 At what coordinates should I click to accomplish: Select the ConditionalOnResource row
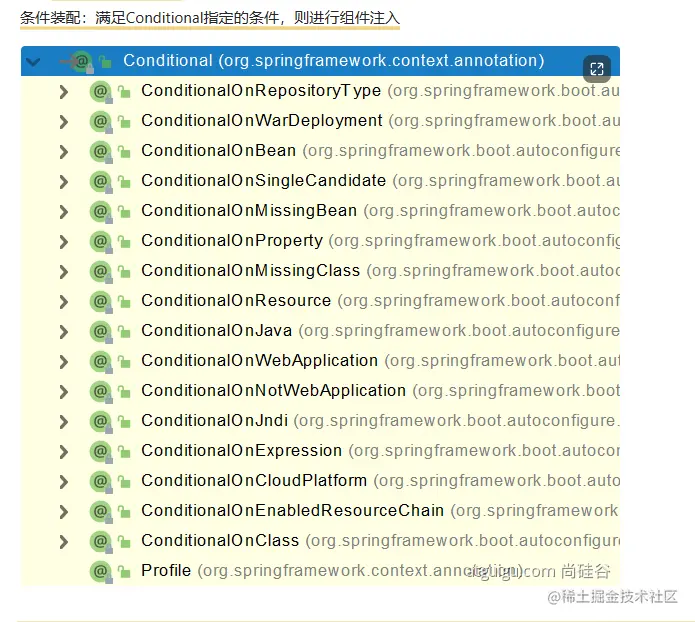(320, 301)
